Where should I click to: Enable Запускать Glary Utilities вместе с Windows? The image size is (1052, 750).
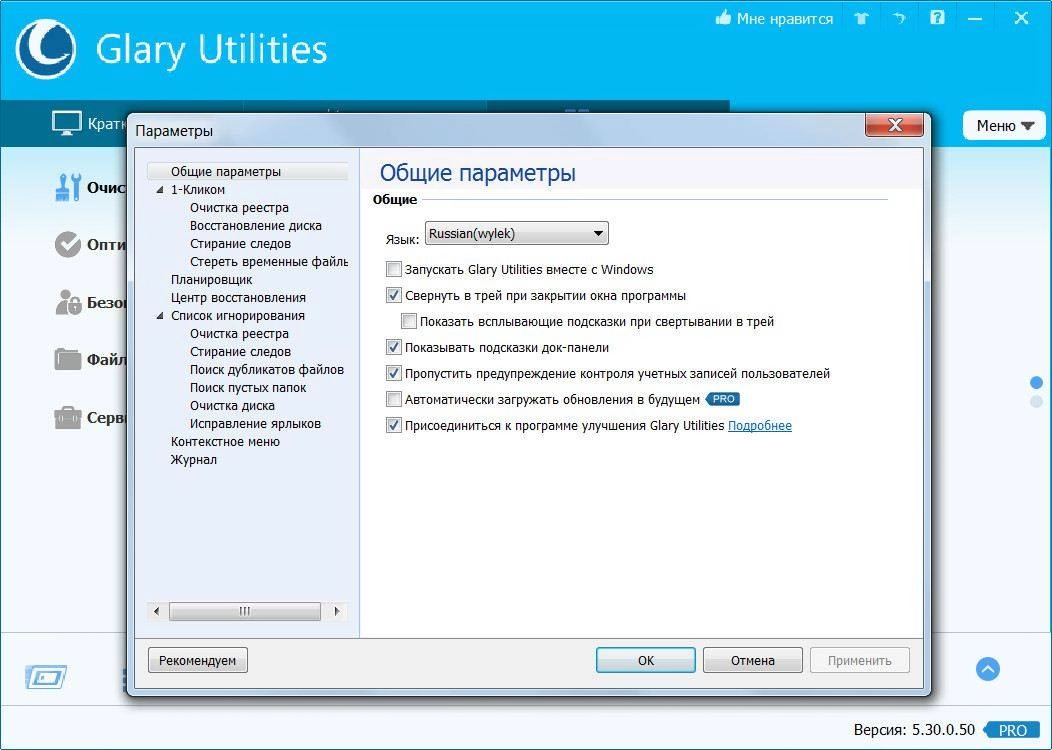point(394,270)
